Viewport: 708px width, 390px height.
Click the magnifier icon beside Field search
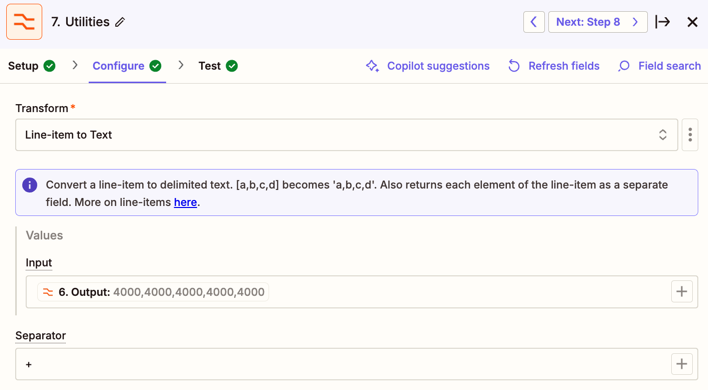point(624,66)
